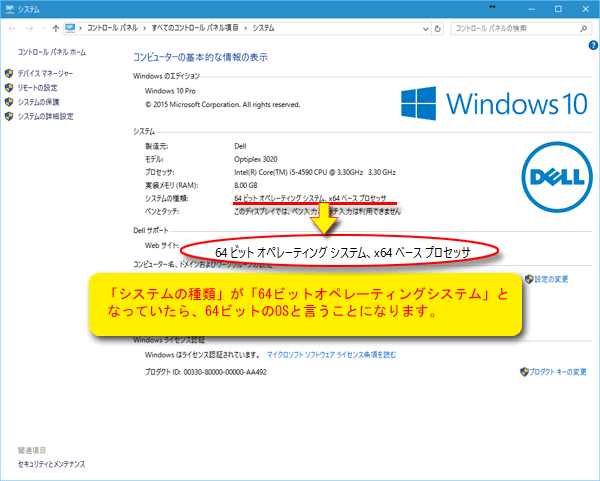Click プロダクト キーの変更 link
The image size is (600, 481).
(558, 372)
